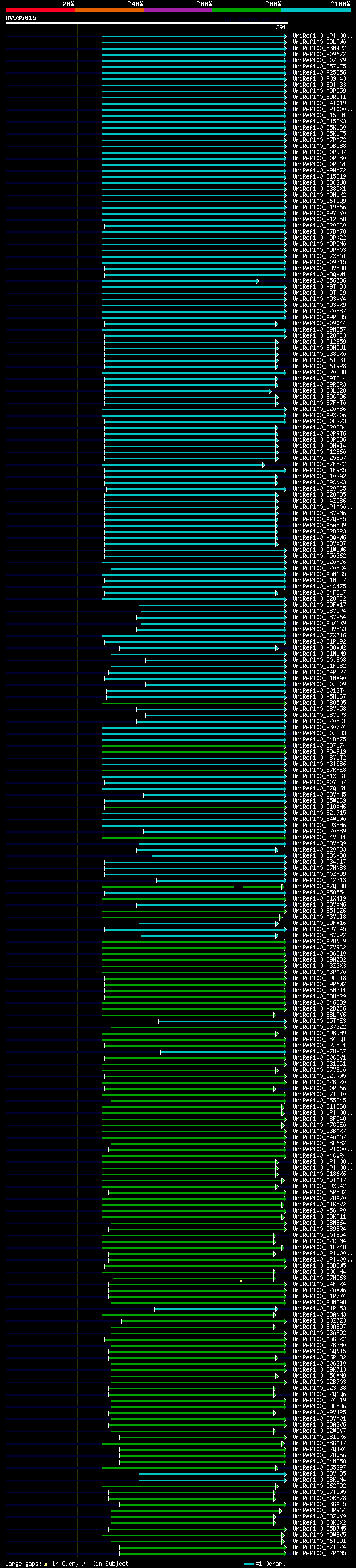
Task: Click the cyan ~100% identity legend segment
Action: pyautogui.click(x=316, y=10)
